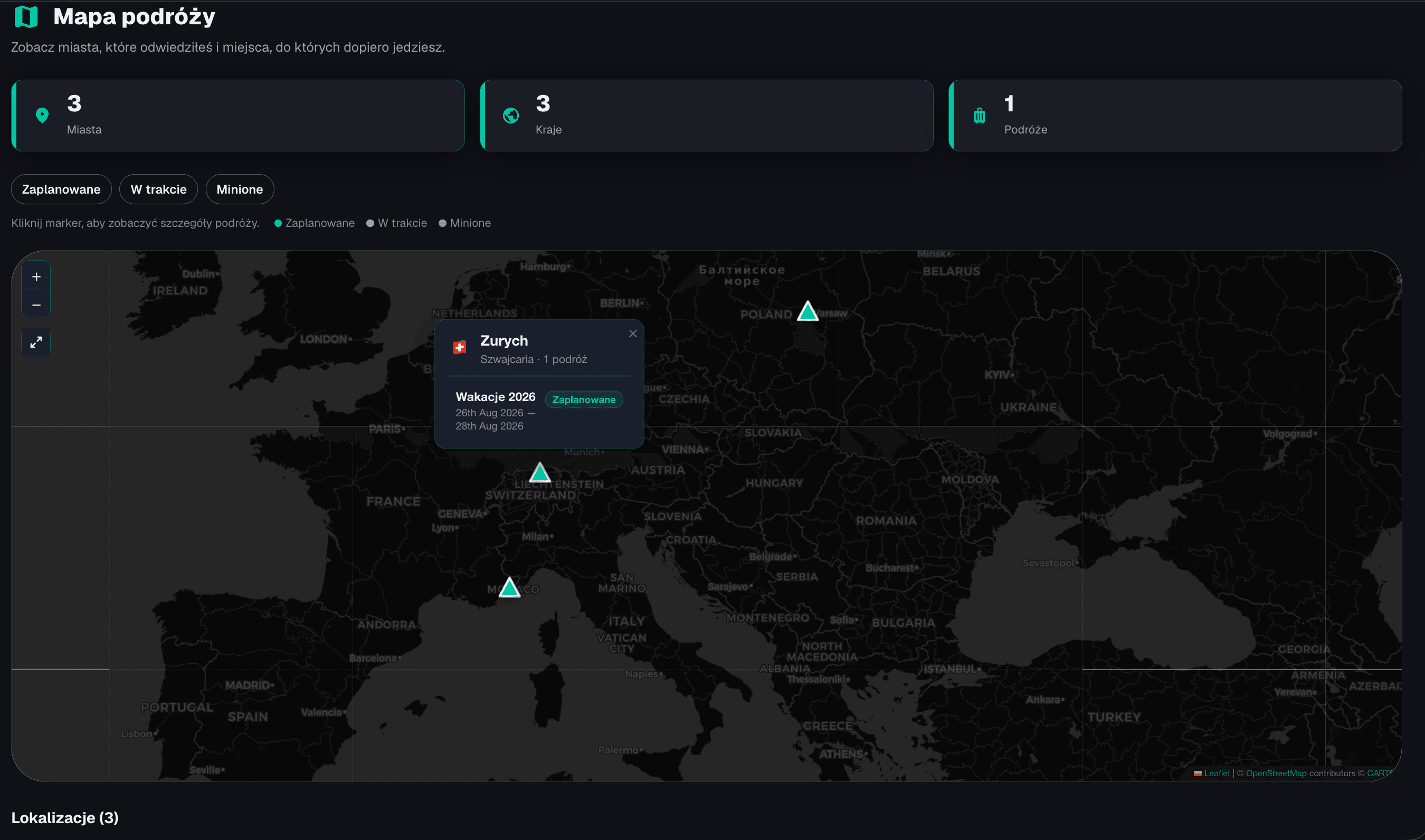Click the Minione legend dot
This screenshot has width=1425, height=840.
[x=443, y=223]
